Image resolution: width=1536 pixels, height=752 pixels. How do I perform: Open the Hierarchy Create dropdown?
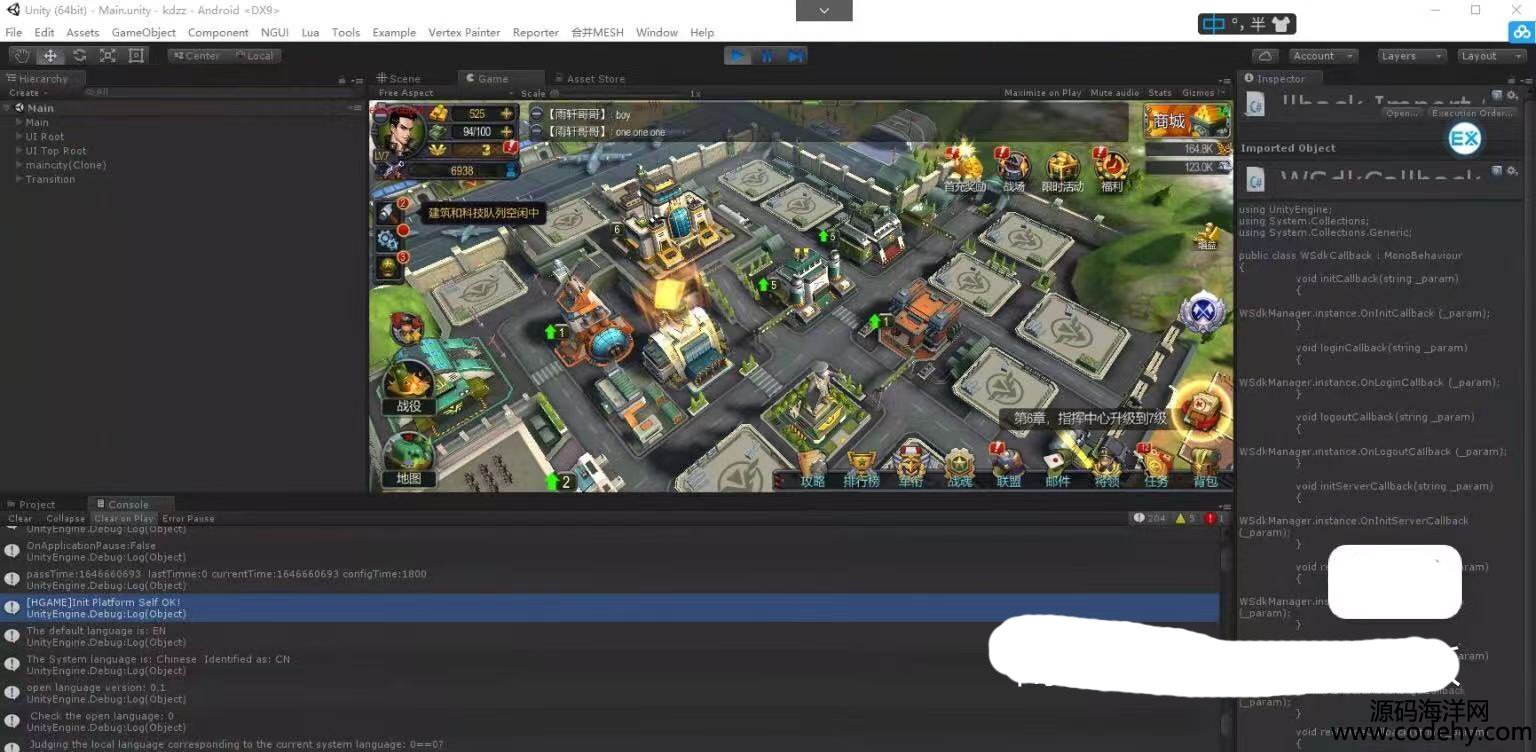tap(28, 93)
